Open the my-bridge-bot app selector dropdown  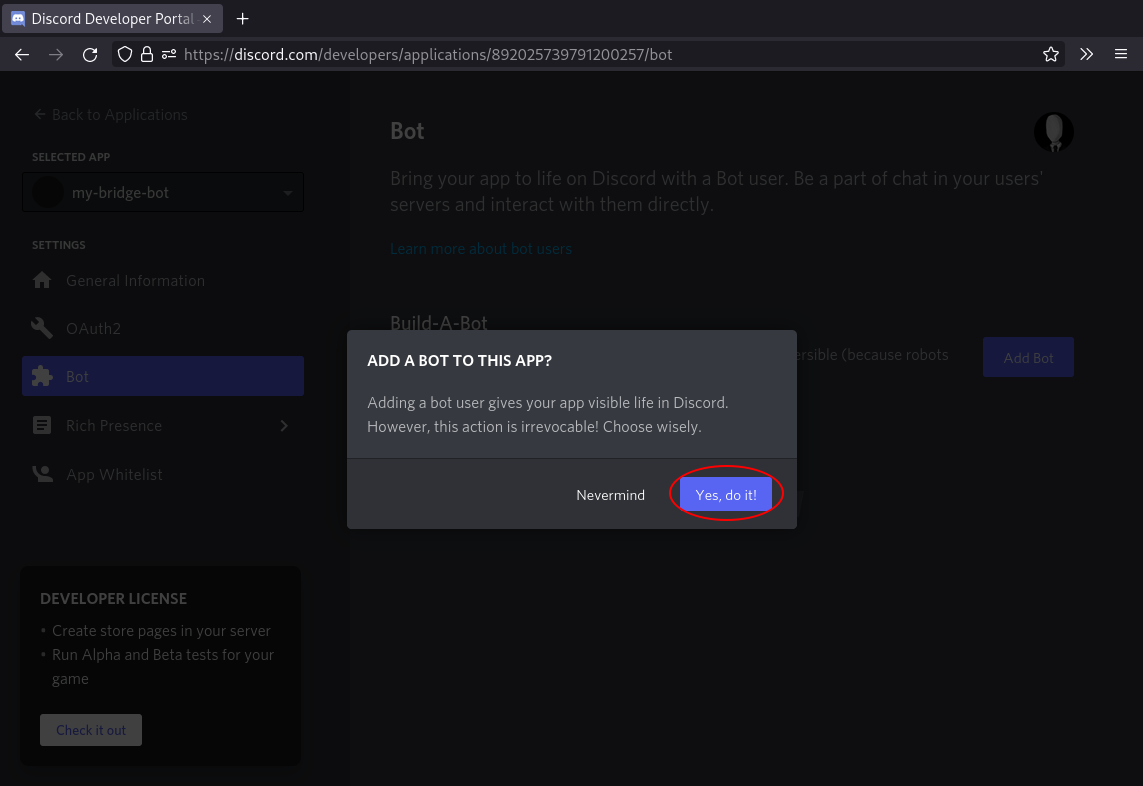pyautogui.click(x=163, y=192)
